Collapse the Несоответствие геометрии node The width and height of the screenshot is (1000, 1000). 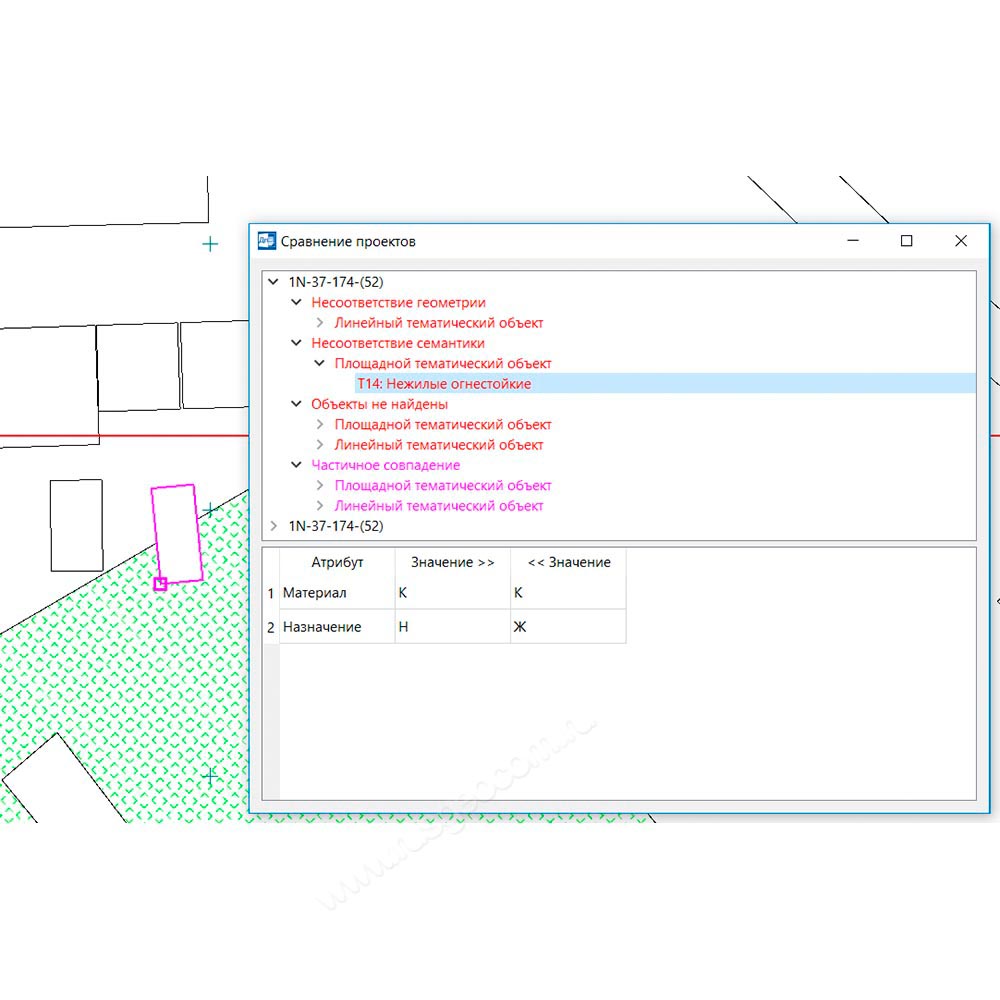click(296, 302)
